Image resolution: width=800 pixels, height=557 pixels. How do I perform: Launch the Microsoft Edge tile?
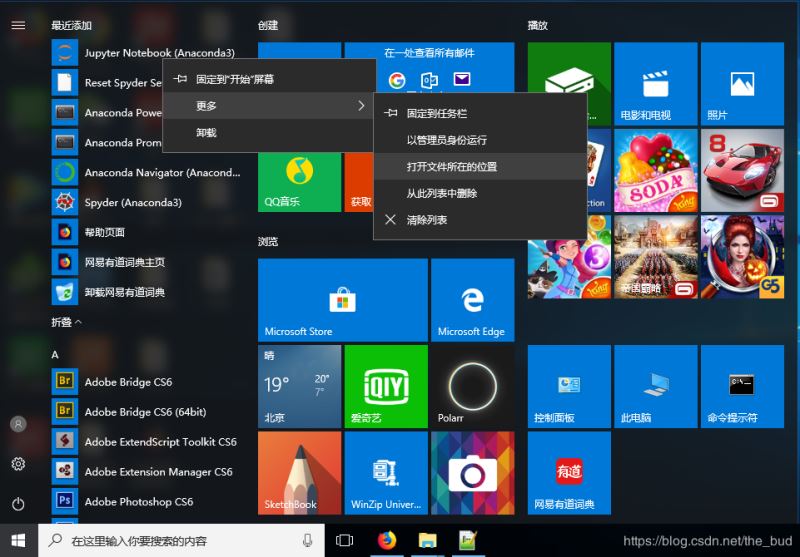pyautogui.click(x=472, y=300)
